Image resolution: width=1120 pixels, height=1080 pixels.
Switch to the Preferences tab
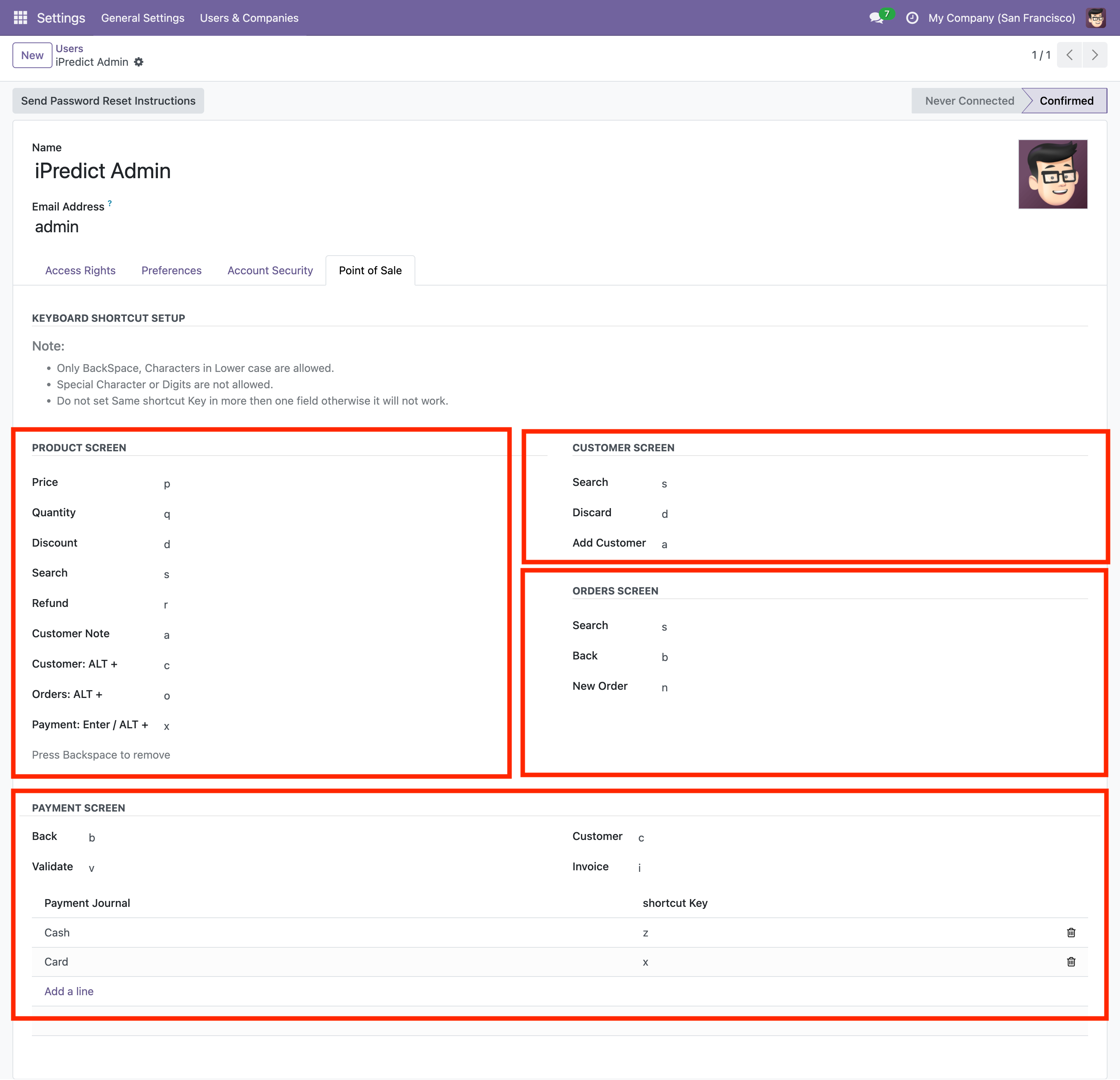[171, 270]
